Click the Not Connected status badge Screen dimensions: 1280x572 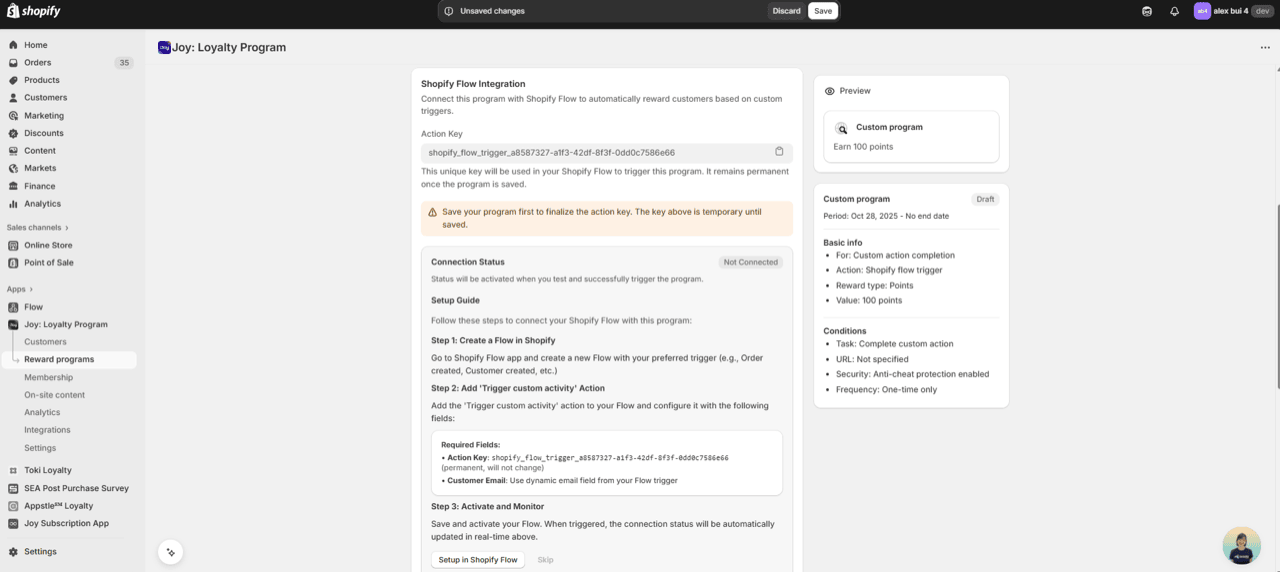[751, 262]
